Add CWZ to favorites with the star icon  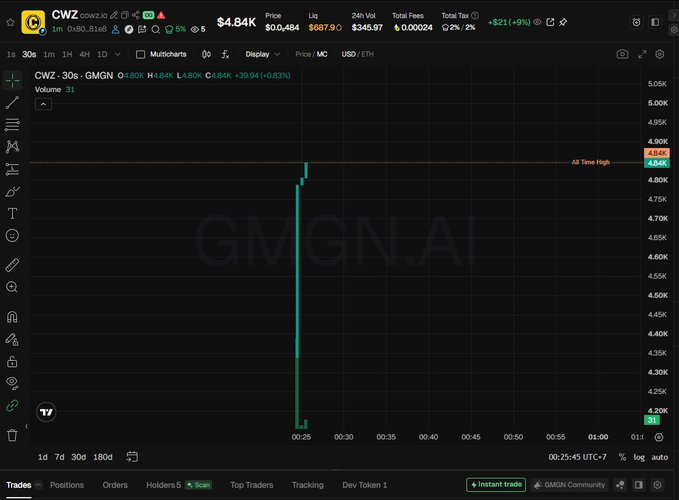(x=10, y=22)
